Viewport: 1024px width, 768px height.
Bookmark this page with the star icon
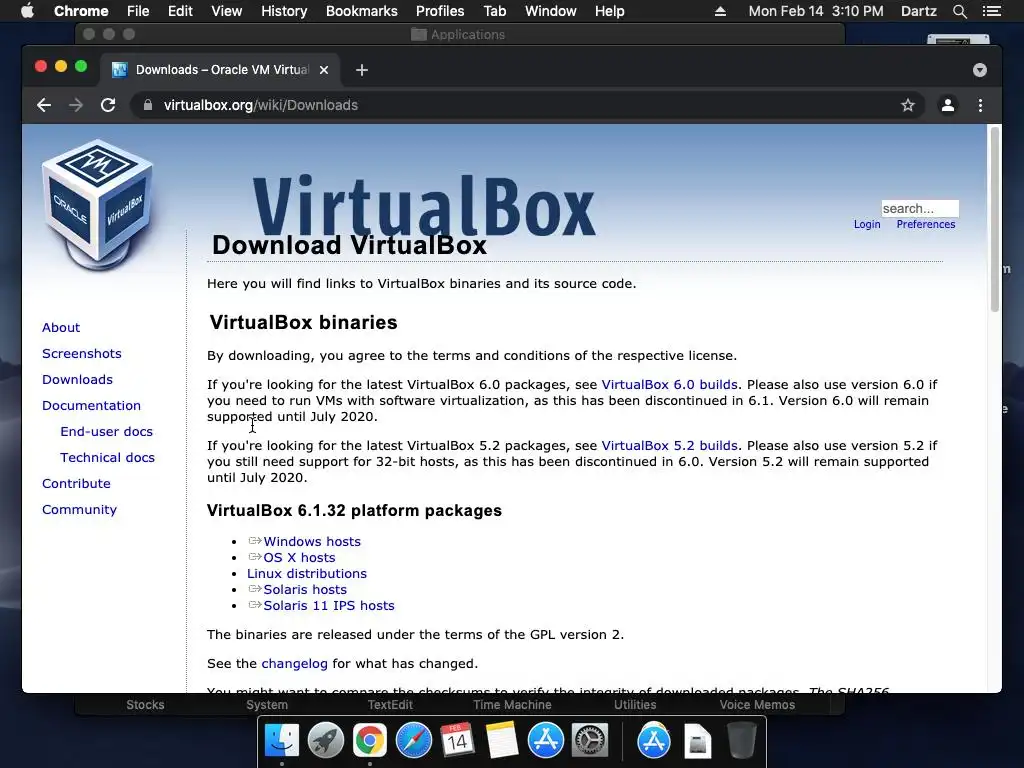(x=908, y=105)
